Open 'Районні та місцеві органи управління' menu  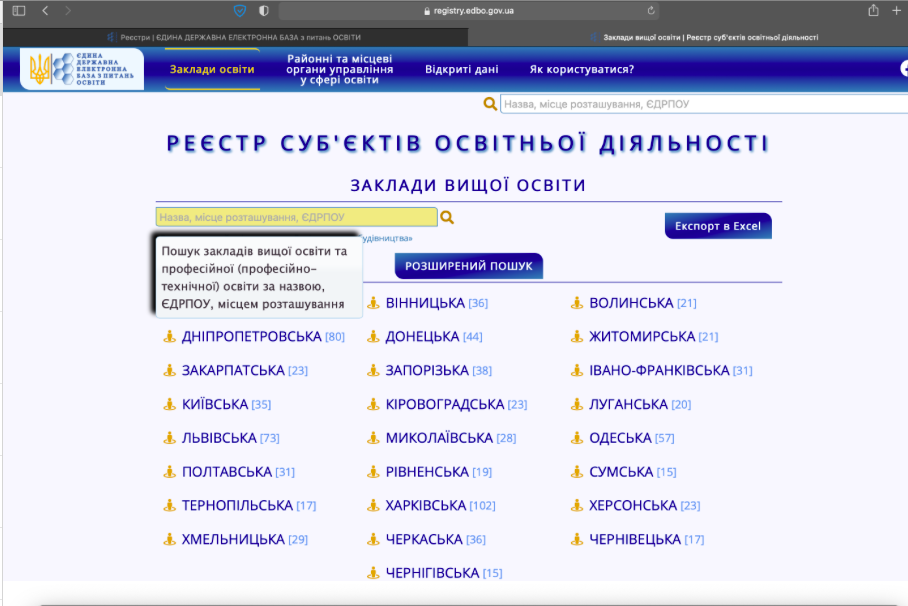339,69
